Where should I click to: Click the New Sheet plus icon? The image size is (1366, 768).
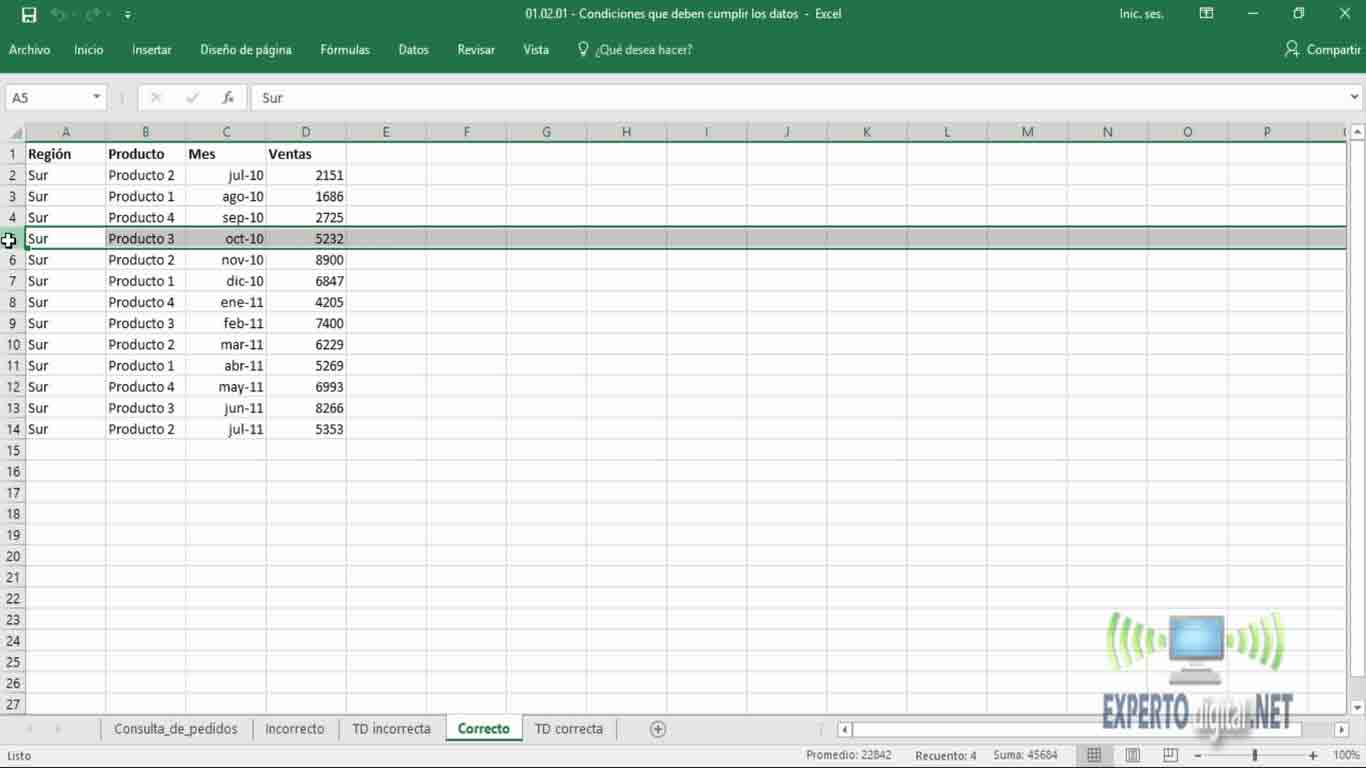tap(658, 729)
